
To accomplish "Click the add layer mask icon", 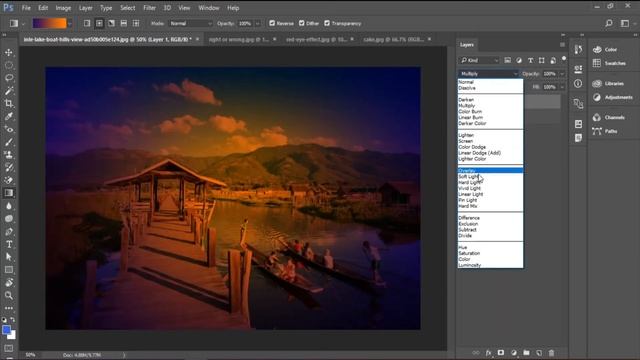I will pyautogui.click(x=501, y=353).
